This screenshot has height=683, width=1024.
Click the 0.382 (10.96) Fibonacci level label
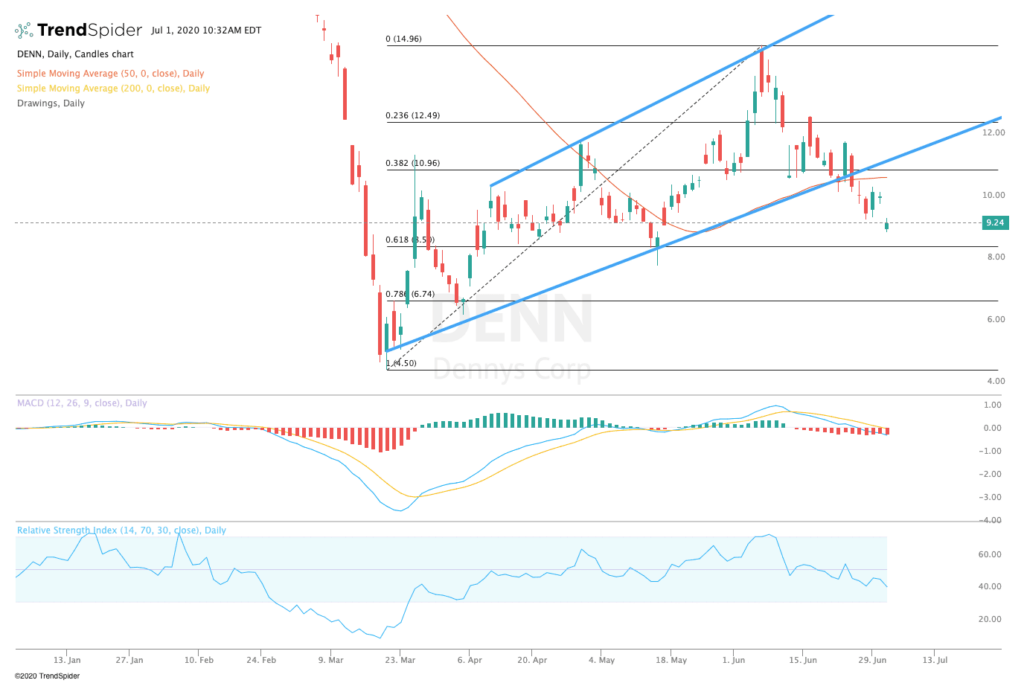pyautogui.click(x=413, y=163)
